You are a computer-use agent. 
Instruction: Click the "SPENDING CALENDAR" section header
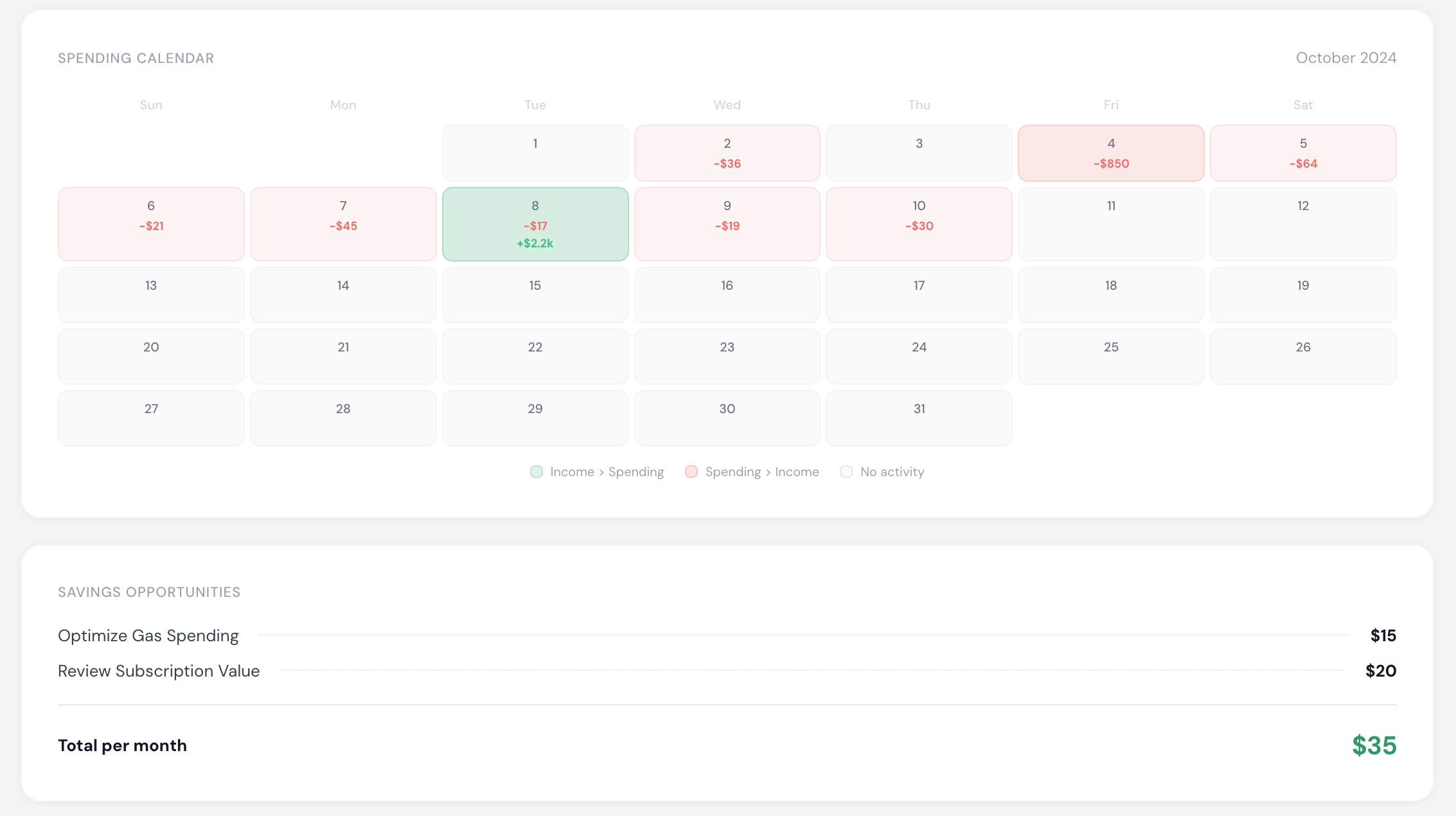coord(136,58)
